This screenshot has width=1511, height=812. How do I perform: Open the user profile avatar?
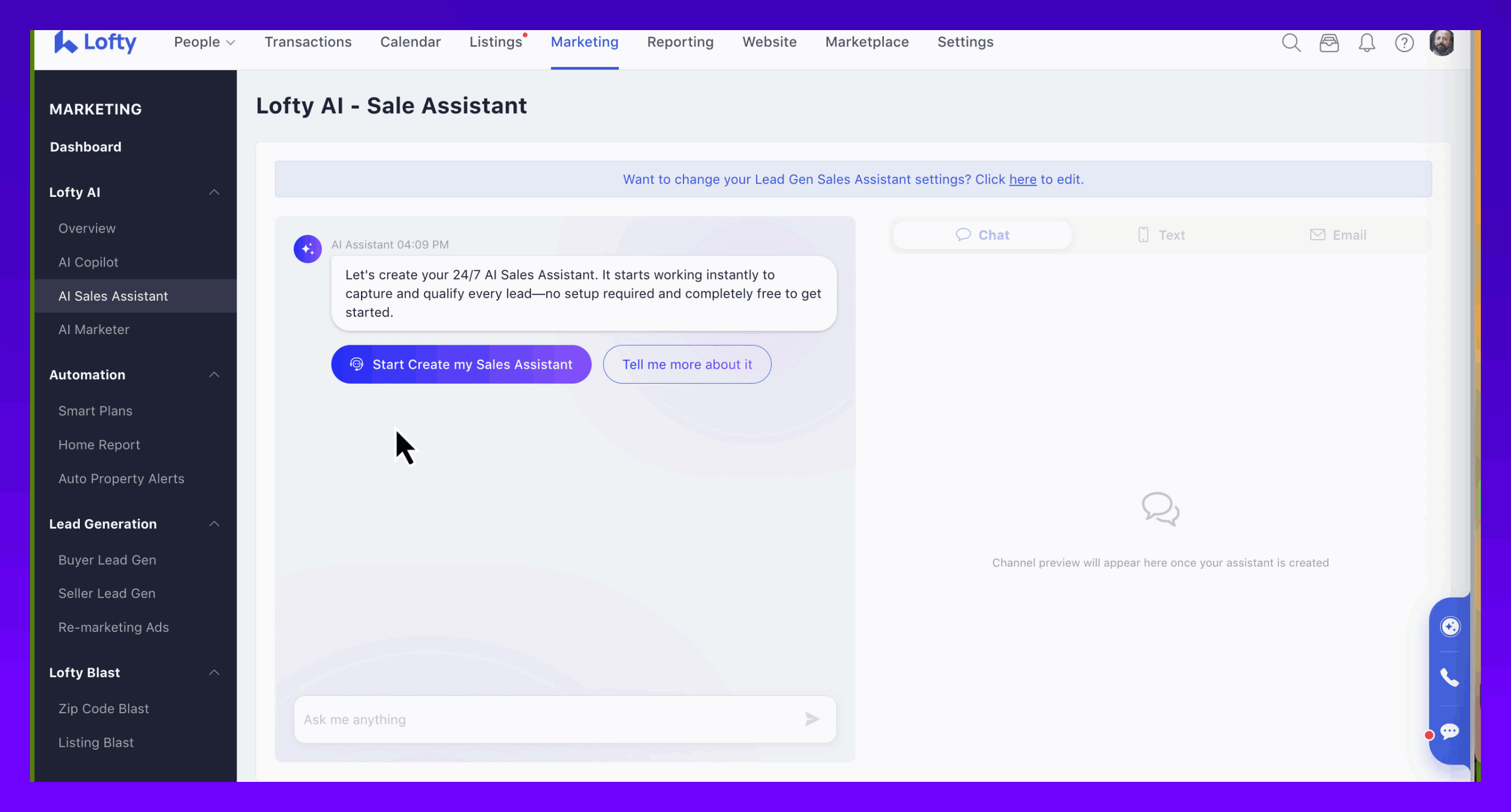coord(1441,43)
